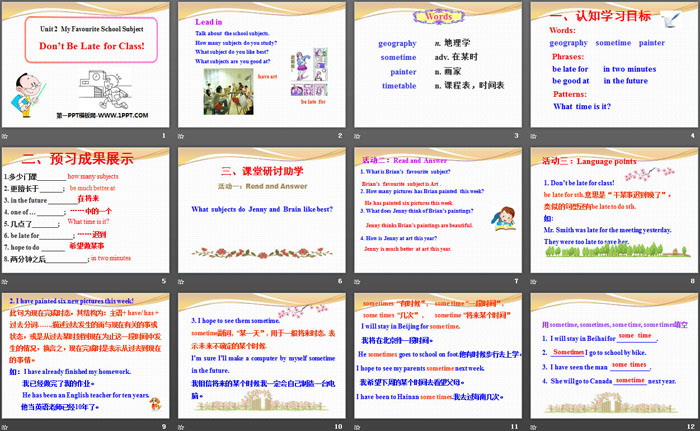Click the animation star icon under slide 7
This screenshot has height=431, width=700.
[x=357, y=281]
